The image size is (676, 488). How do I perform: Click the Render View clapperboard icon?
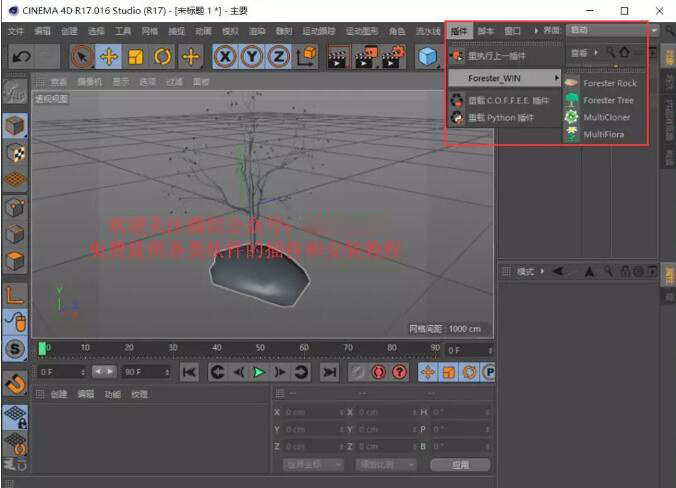point(338,56)
